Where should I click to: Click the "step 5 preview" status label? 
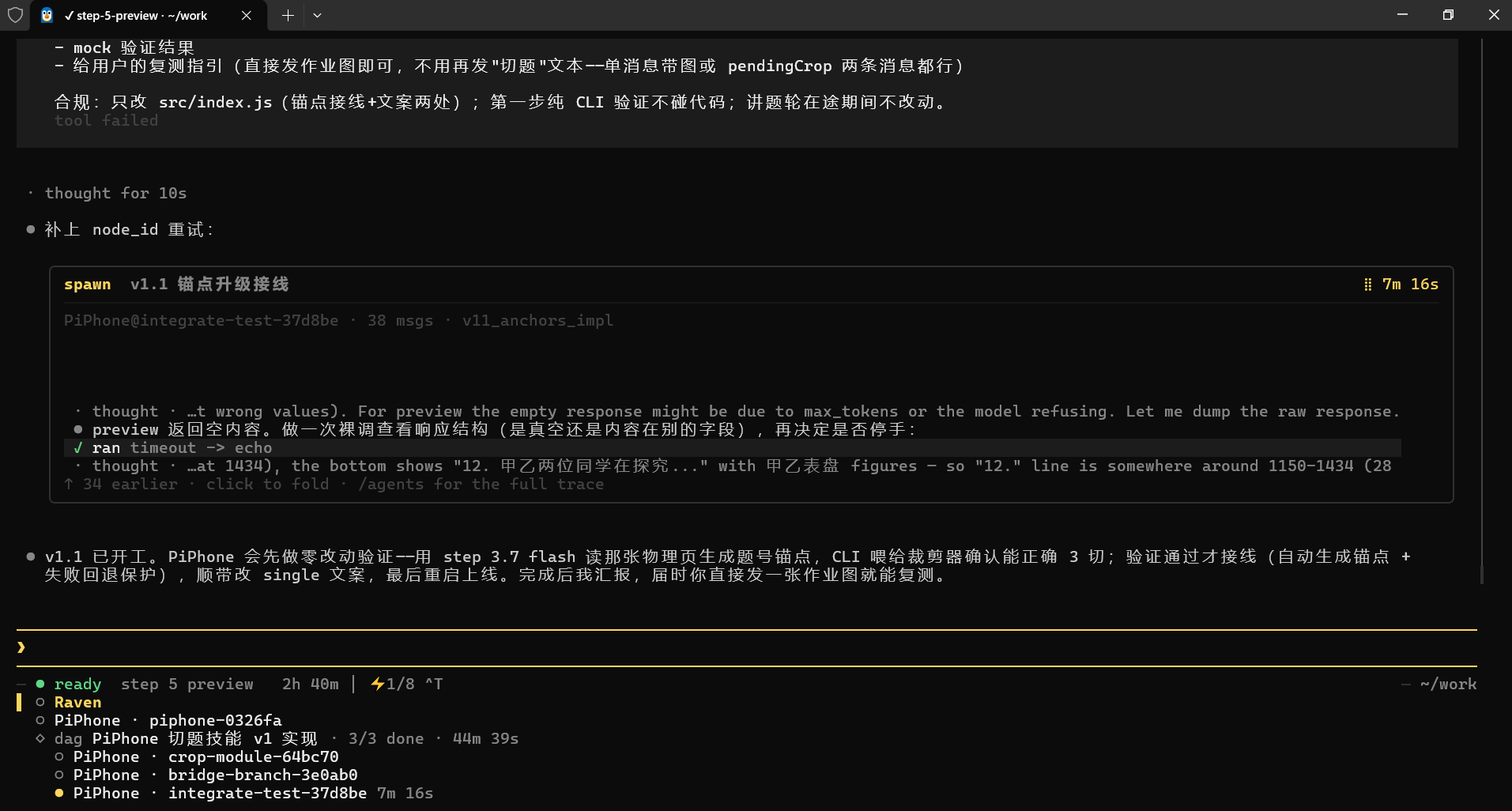(x=187, y=684)
